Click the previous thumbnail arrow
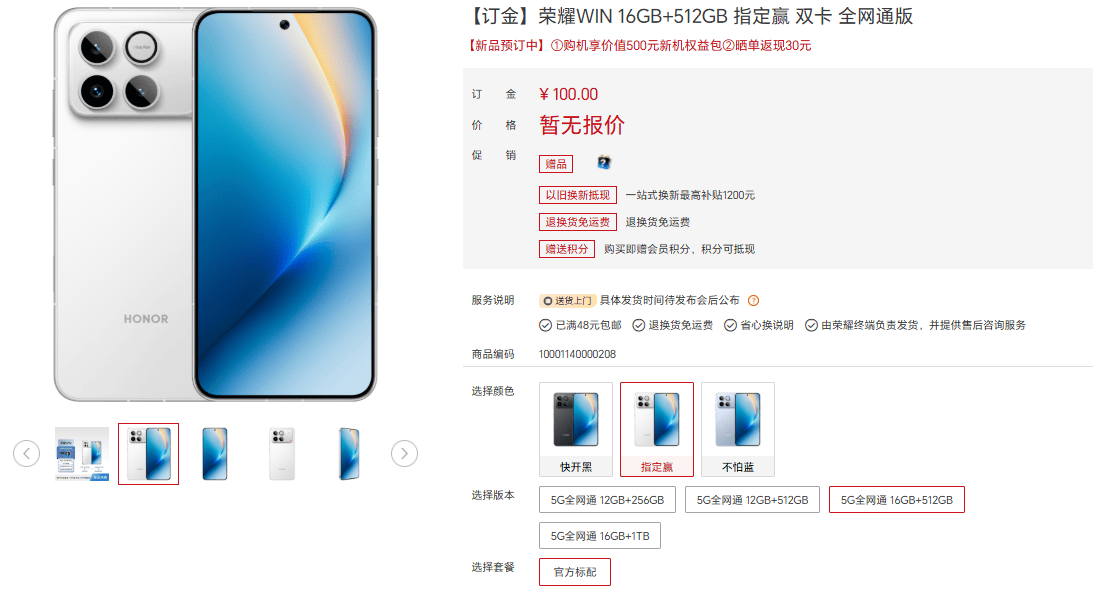 pos(26,454)
